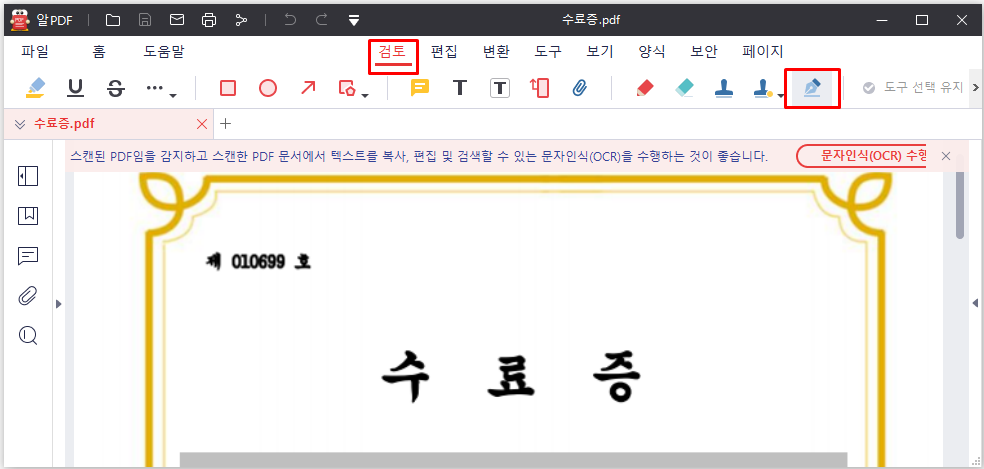Switch to the 편집 tab

pos(445,51)
